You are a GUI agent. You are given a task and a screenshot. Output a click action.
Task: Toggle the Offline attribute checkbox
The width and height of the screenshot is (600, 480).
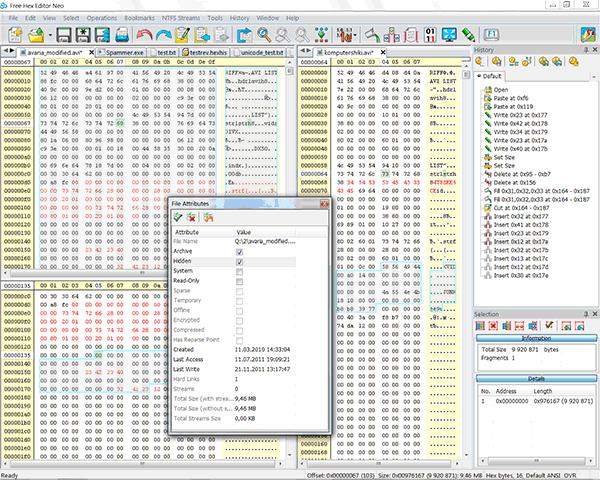(x=240, y=311)
